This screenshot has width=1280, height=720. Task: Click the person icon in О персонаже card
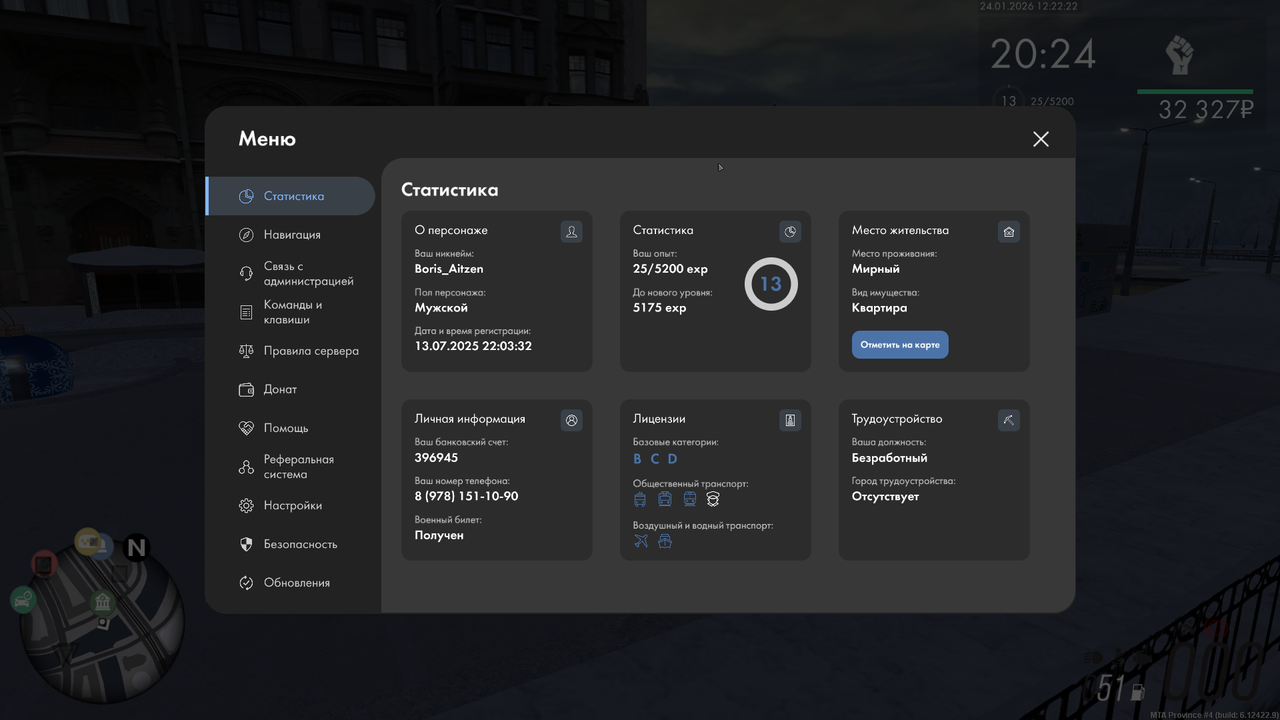(x=571, y=232)
